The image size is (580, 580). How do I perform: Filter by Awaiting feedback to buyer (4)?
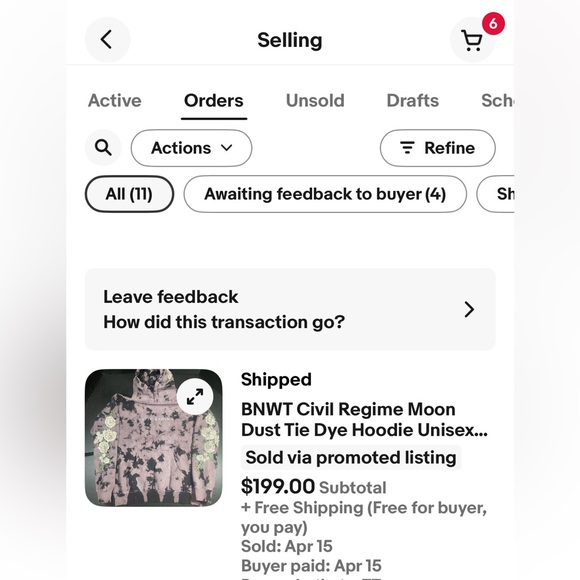click(325, 194)
